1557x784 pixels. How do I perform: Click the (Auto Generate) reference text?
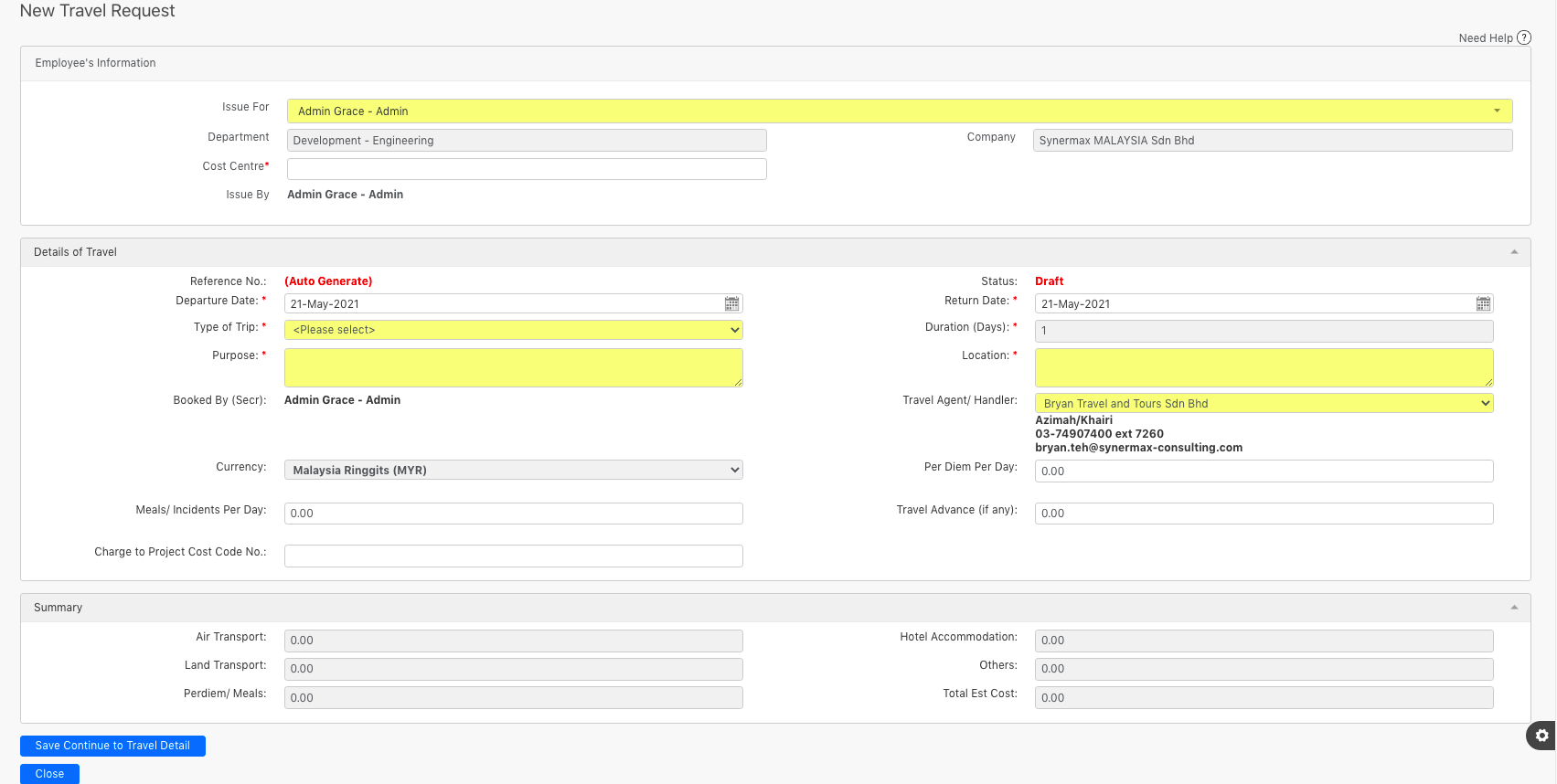pos(328,281)
